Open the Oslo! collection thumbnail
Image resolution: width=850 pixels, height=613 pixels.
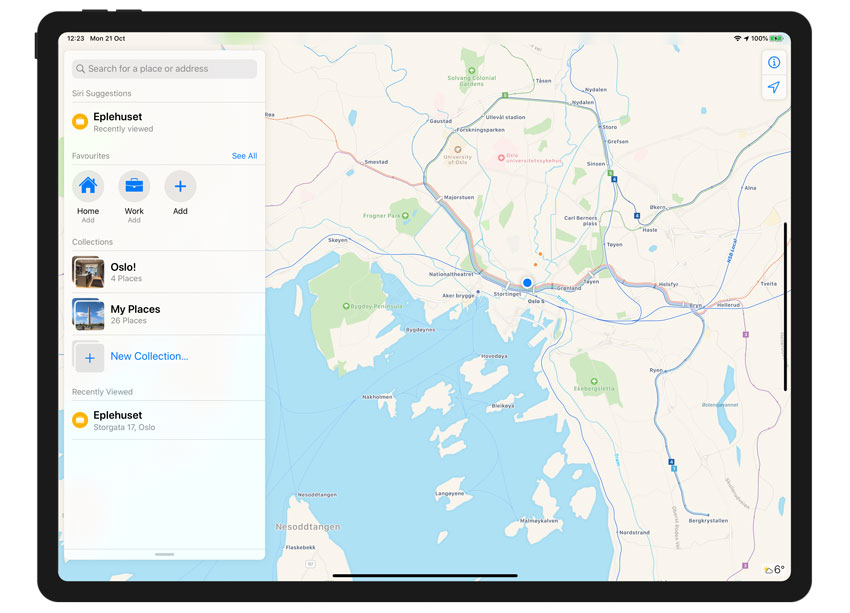click(x=88, y=272)
